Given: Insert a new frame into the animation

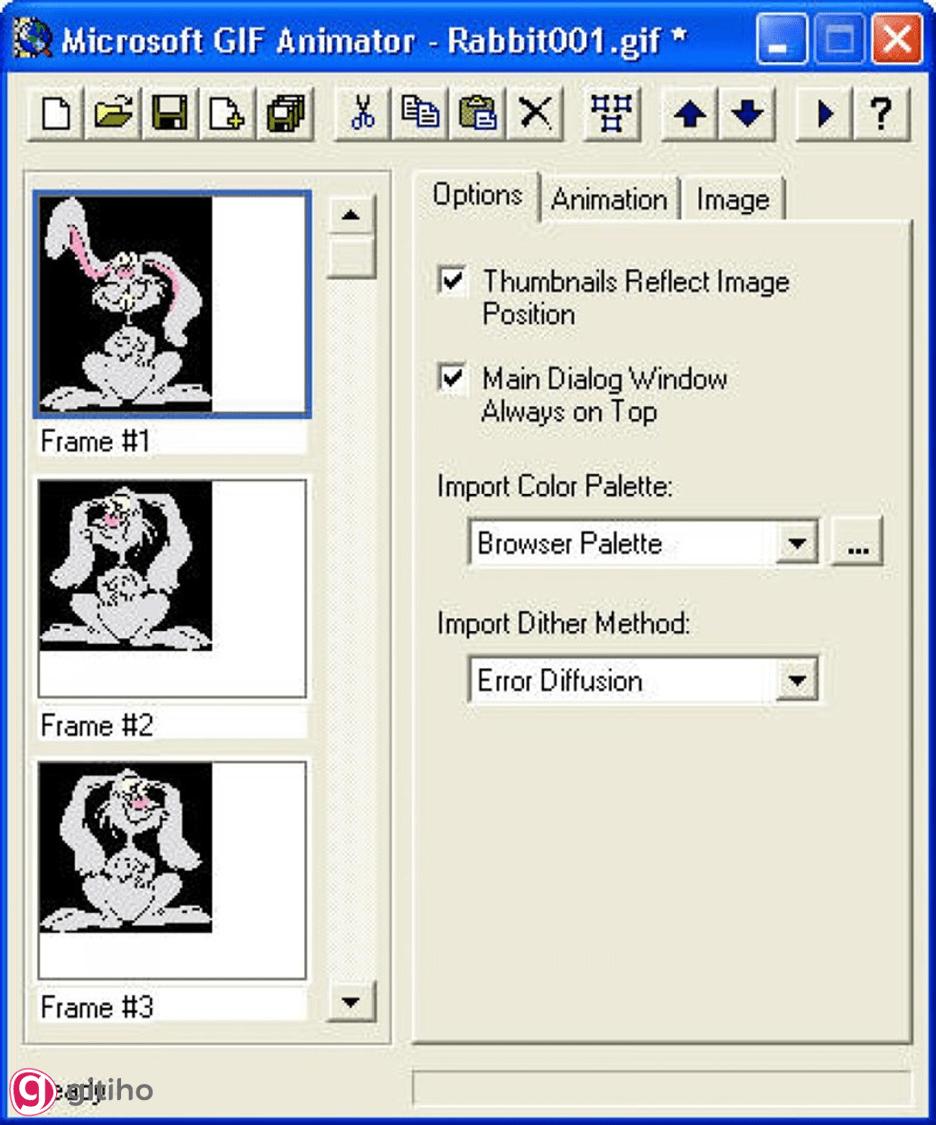Looking at the screenshot, I should 228,113.
